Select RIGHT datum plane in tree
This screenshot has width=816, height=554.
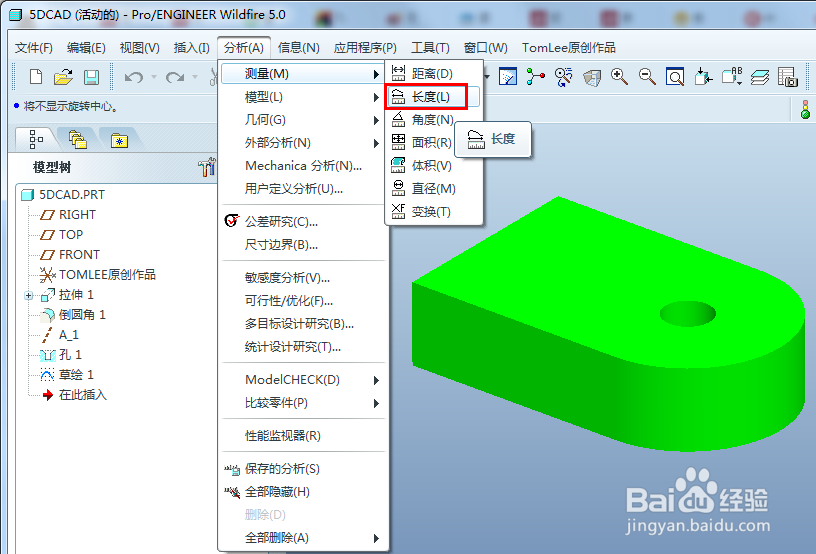68,214
